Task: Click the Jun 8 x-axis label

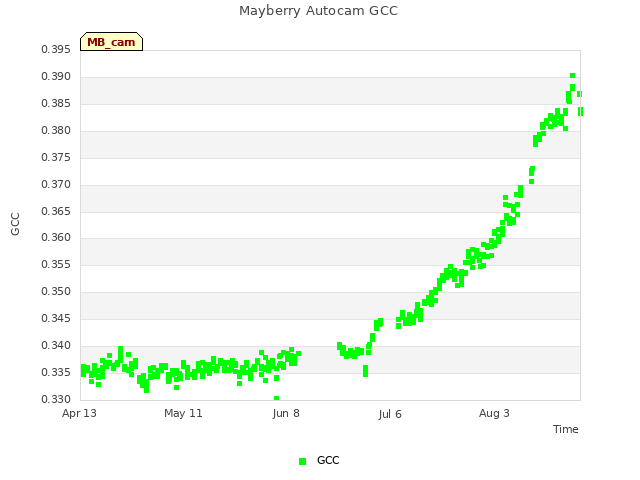Action: point(286,413)
